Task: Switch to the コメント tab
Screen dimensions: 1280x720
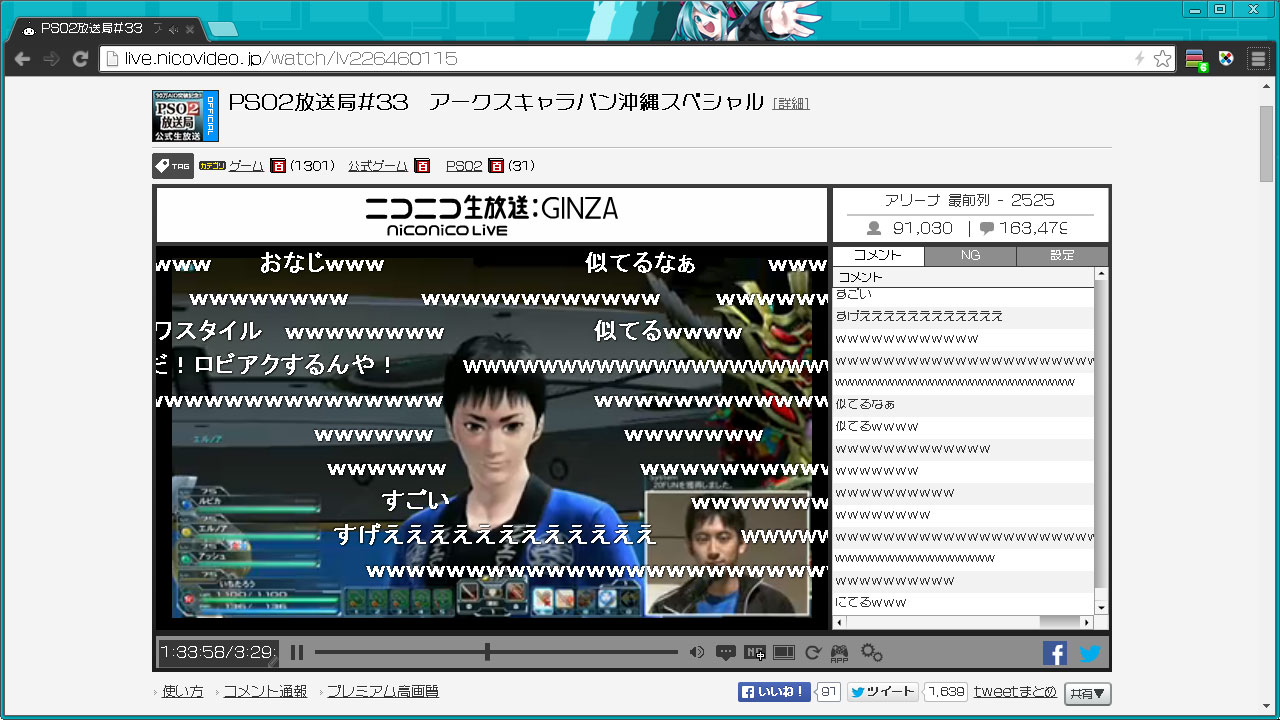Action: click(x=878, y=256)
